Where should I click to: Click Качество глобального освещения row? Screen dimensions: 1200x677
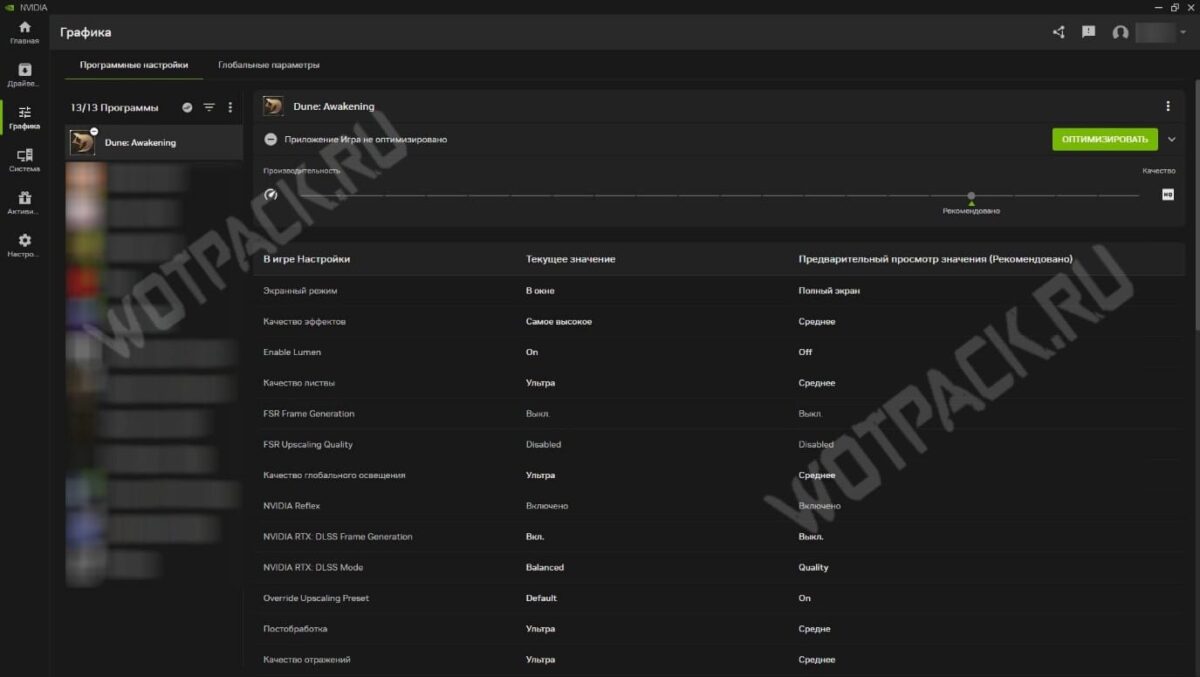point(718,475)
